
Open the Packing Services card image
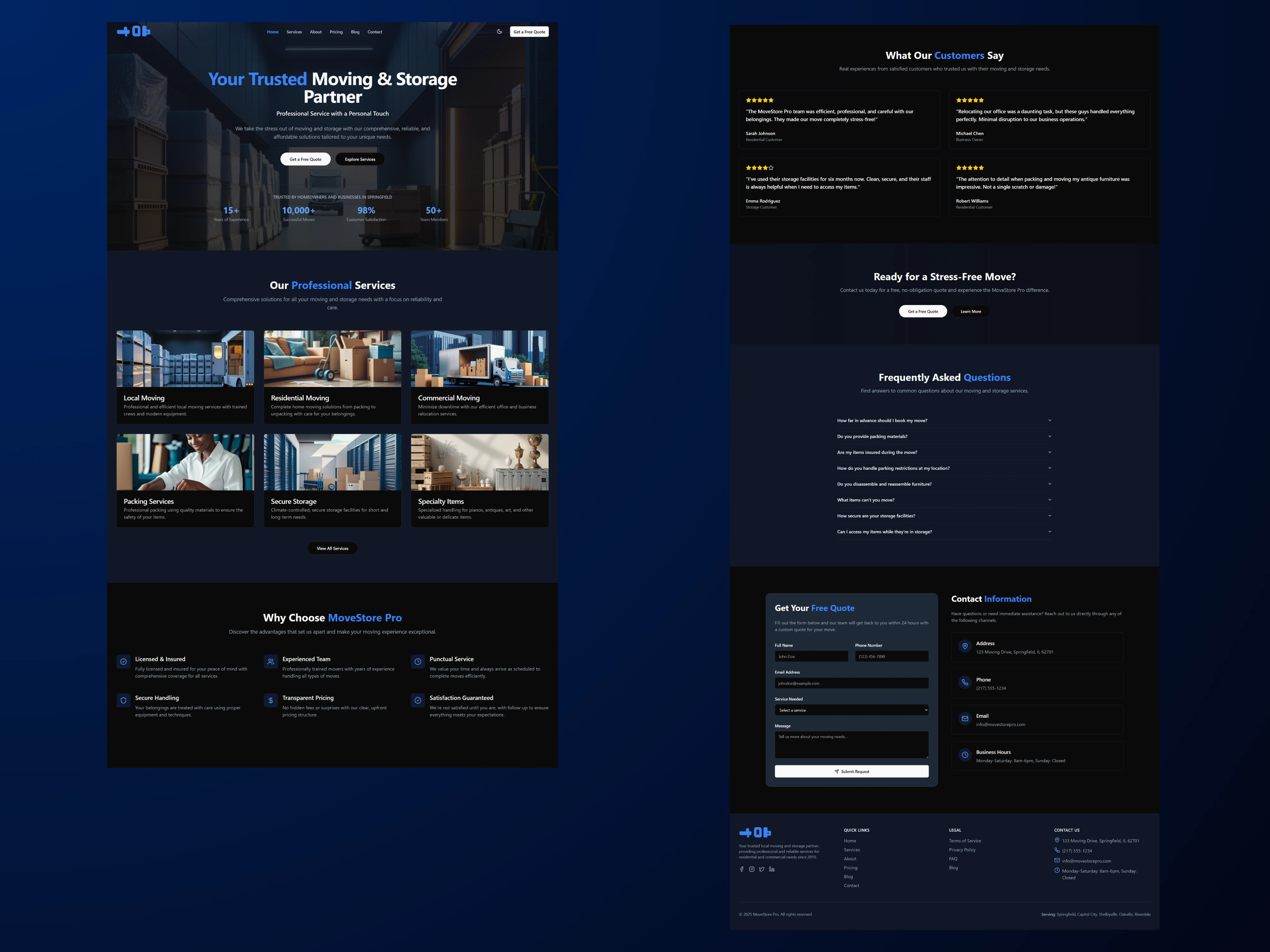(185, 462)
